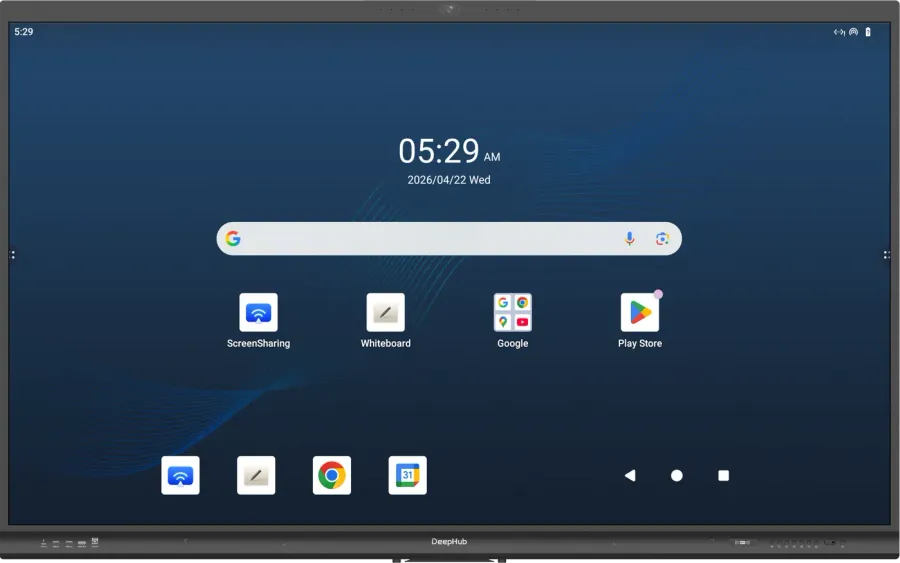Tap the hotspot icon in status bar
This screenshot has height=563, width=900.
(x=854, y=32)
